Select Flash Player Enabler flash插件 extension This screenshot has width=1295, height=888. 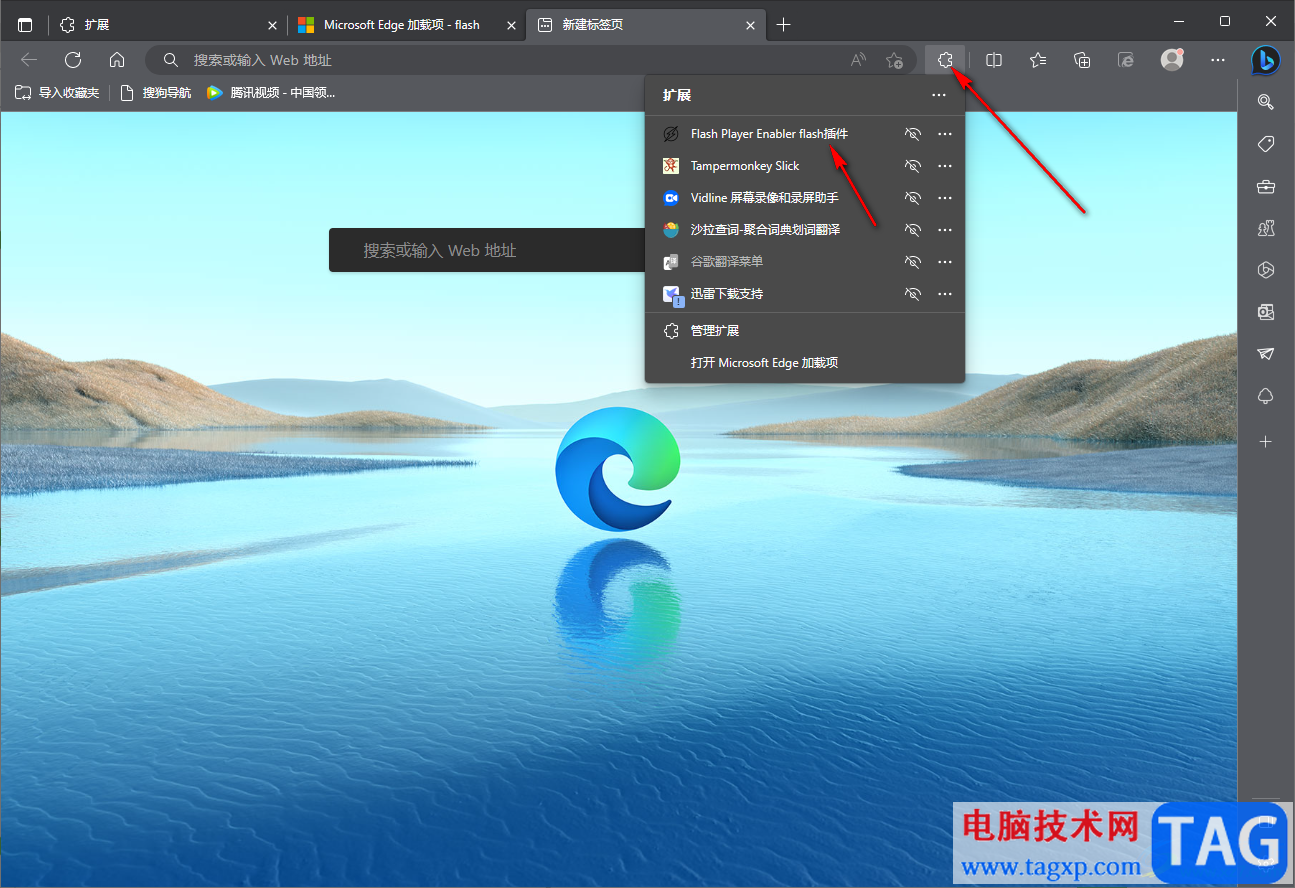(x=770, y=134)
